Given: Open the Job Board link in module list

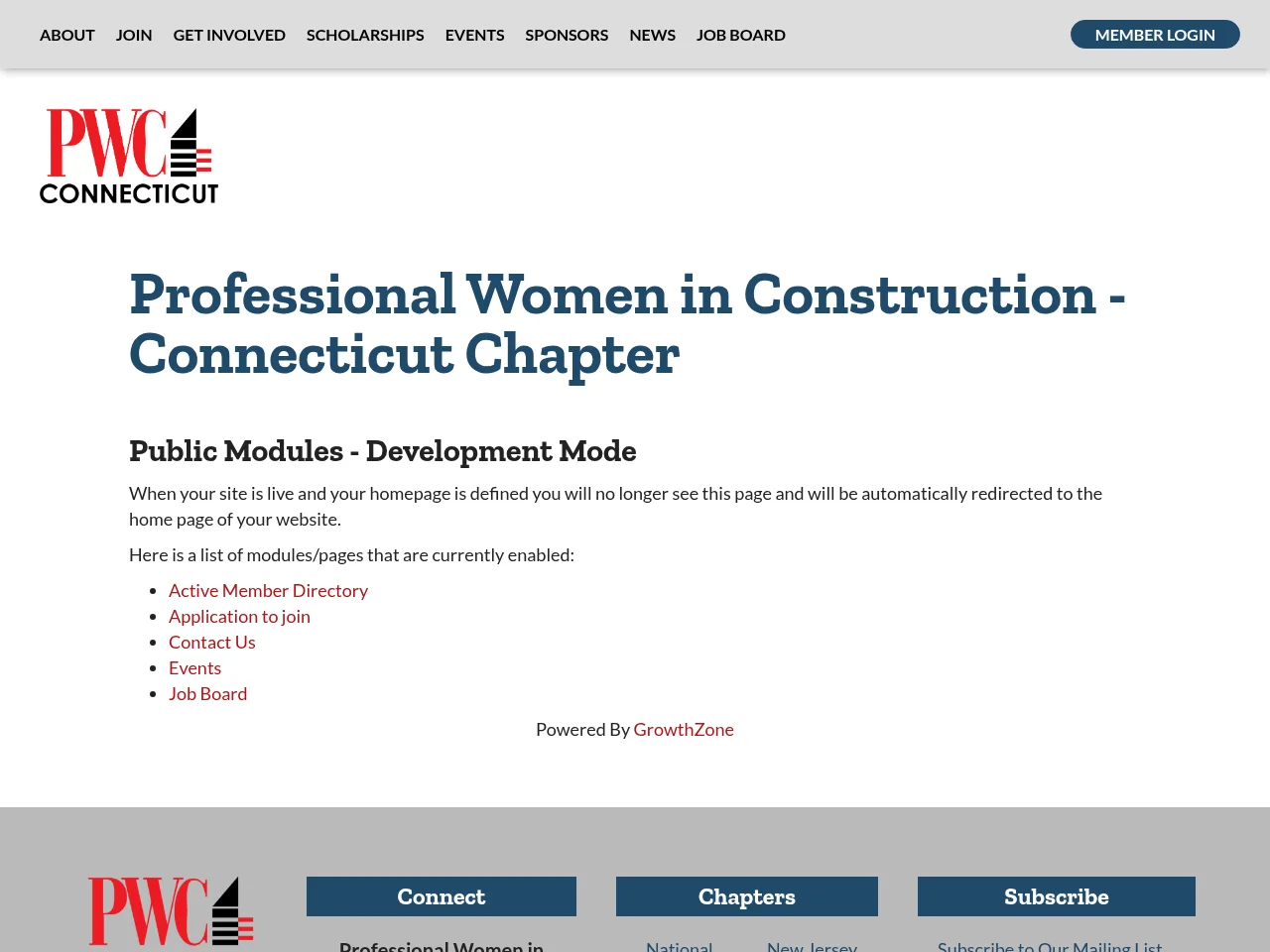Looking at the screenshot, I should coord(207,694).
